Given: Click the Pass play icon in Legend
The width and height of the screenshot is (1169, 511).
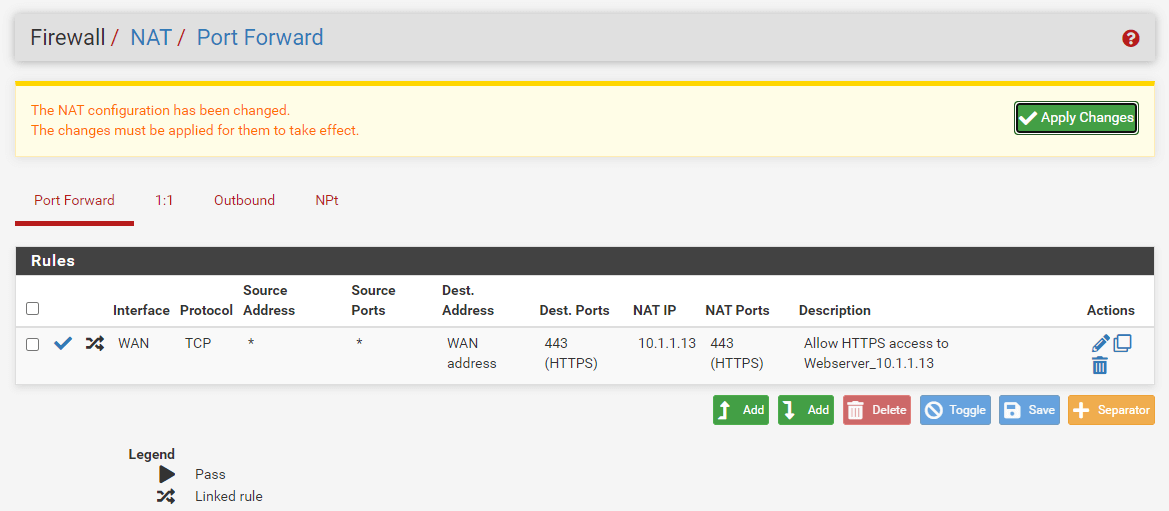Looking at the screenshot, I should tap(166, 474).
